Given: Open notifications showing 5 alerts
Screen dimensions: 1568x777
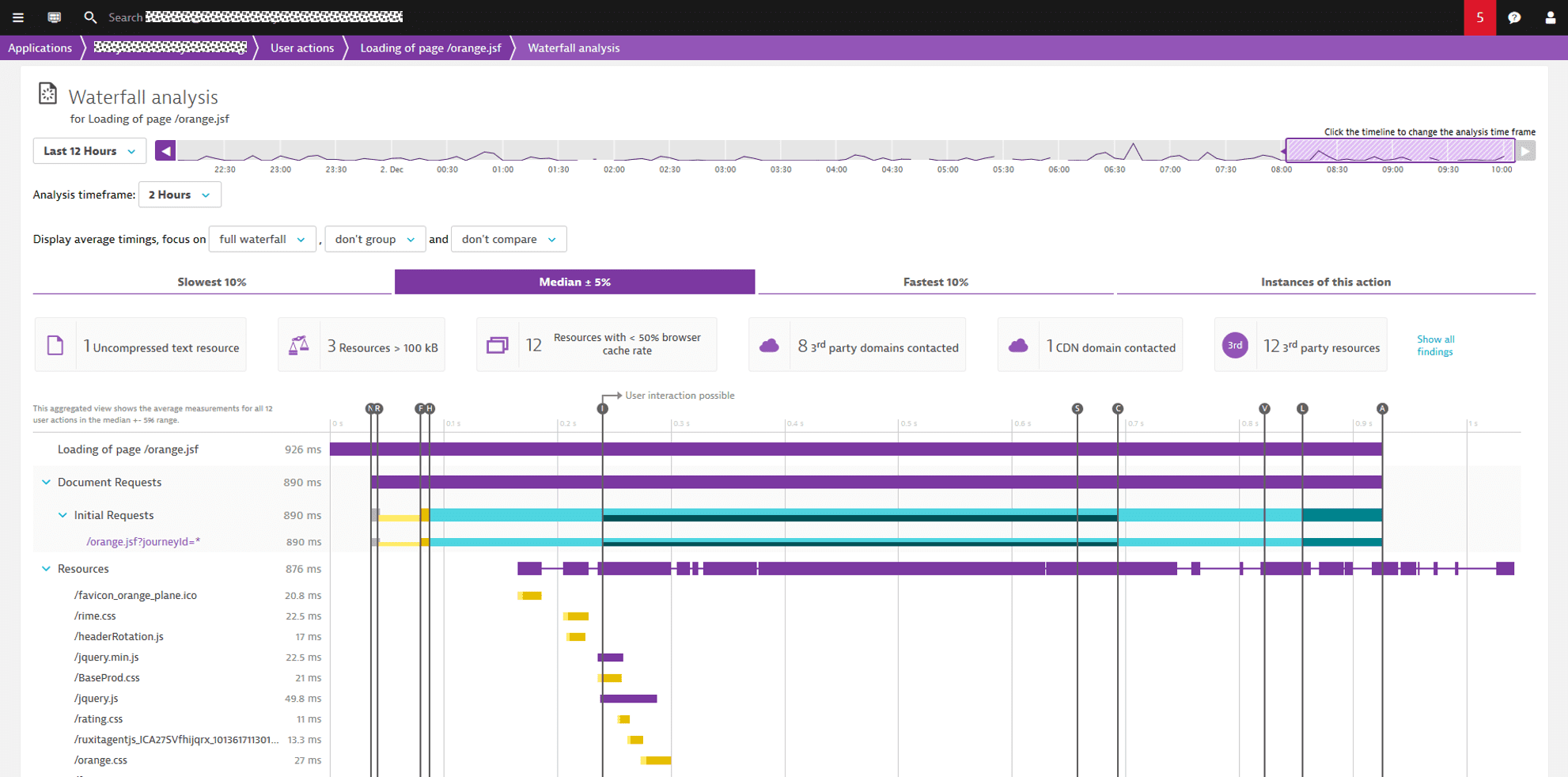Looking at the screenshot, I should click(x=1479, y=17).
